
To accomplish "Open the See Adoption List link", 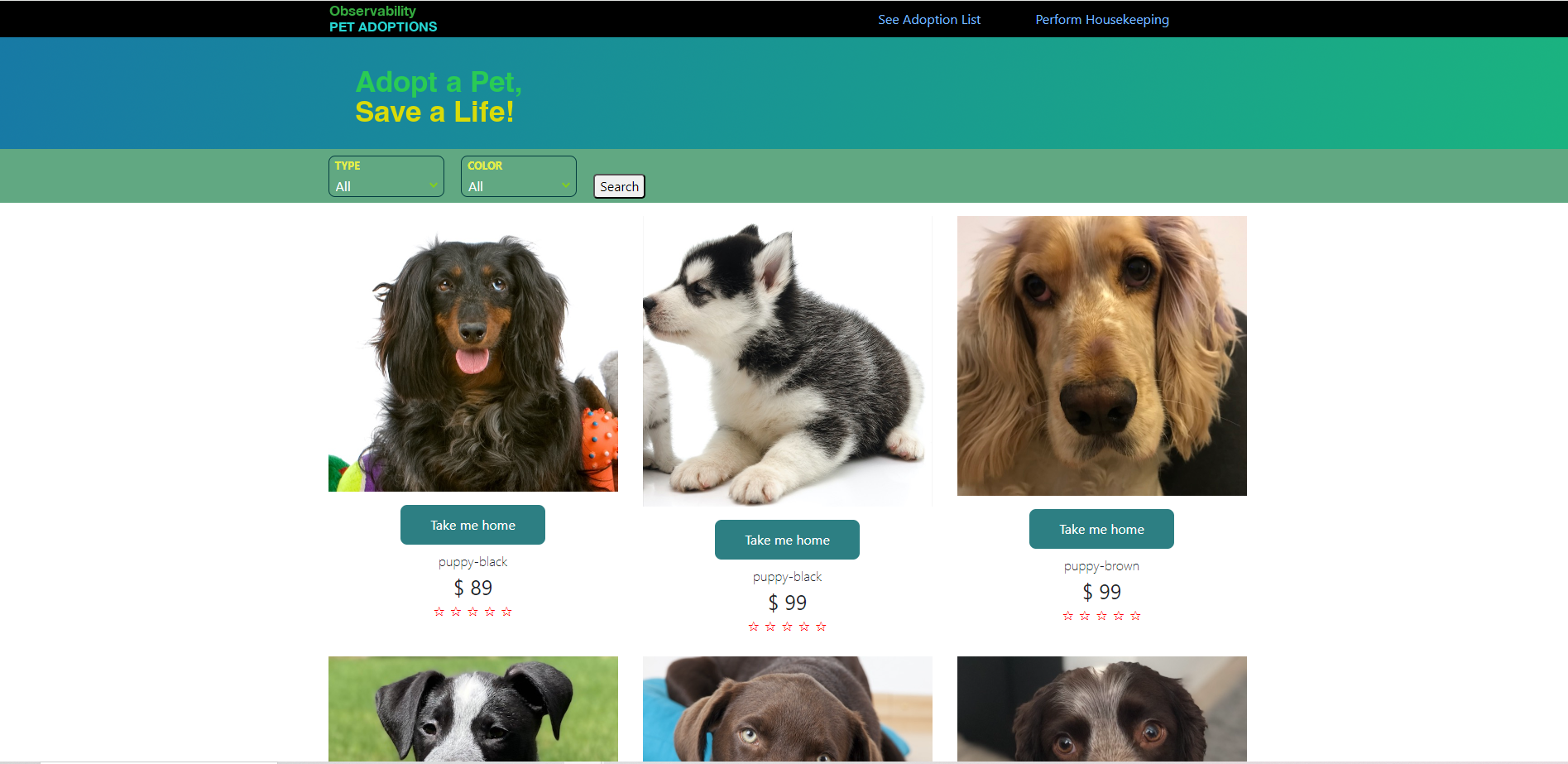I will coord(929,19).
